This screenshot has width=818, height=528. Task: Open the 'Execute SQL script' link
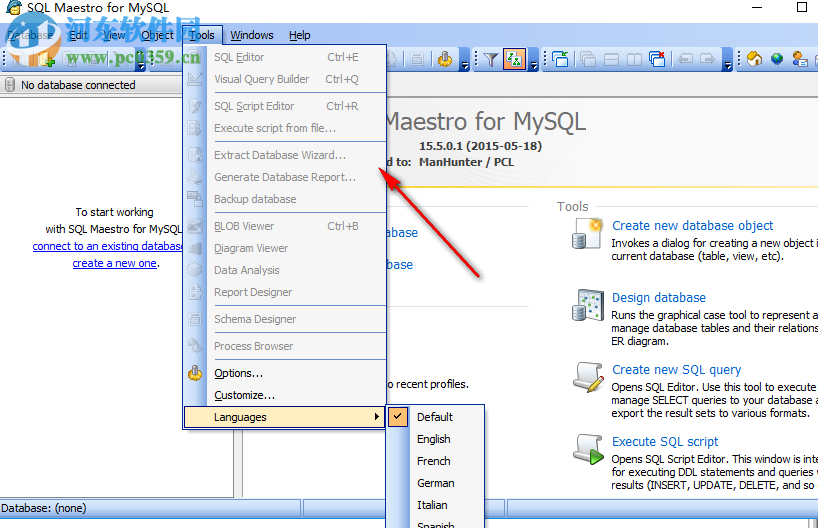pos(665,441)
